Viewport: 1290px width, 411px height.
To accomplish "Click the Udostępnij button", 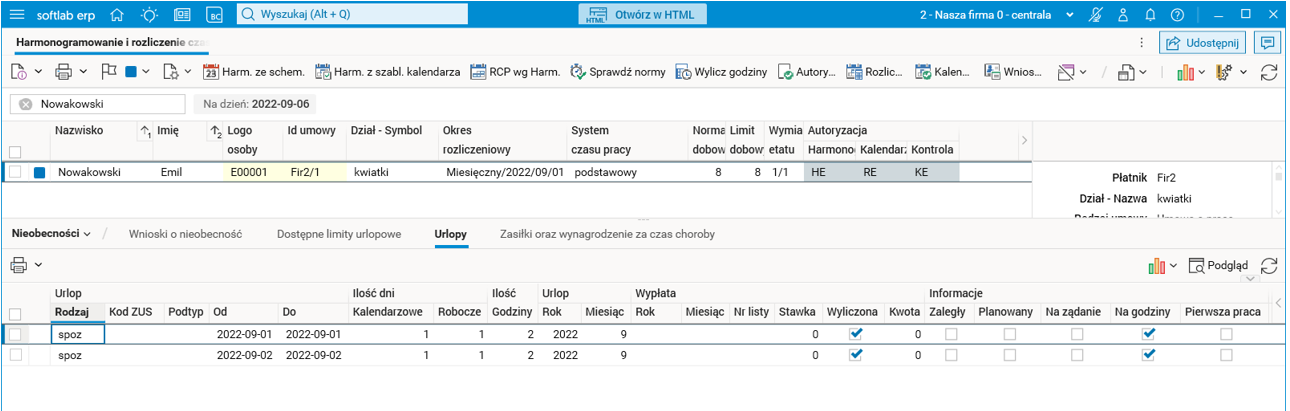I will pyautogui.click(x=1201, y=42).
